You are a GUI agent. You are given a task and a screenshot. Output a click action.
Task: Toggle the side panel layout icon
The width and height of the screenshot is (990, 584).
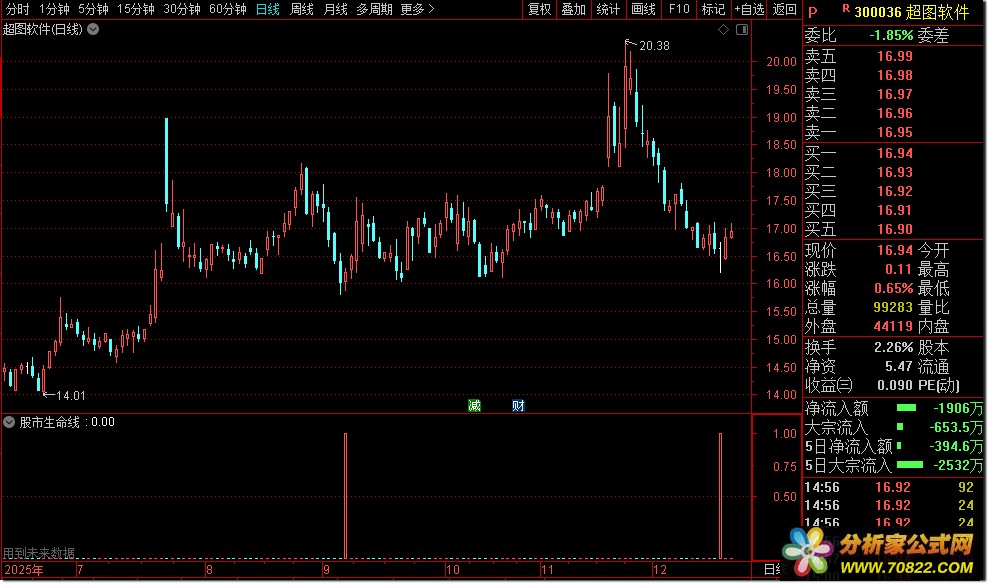click(742, 30)
